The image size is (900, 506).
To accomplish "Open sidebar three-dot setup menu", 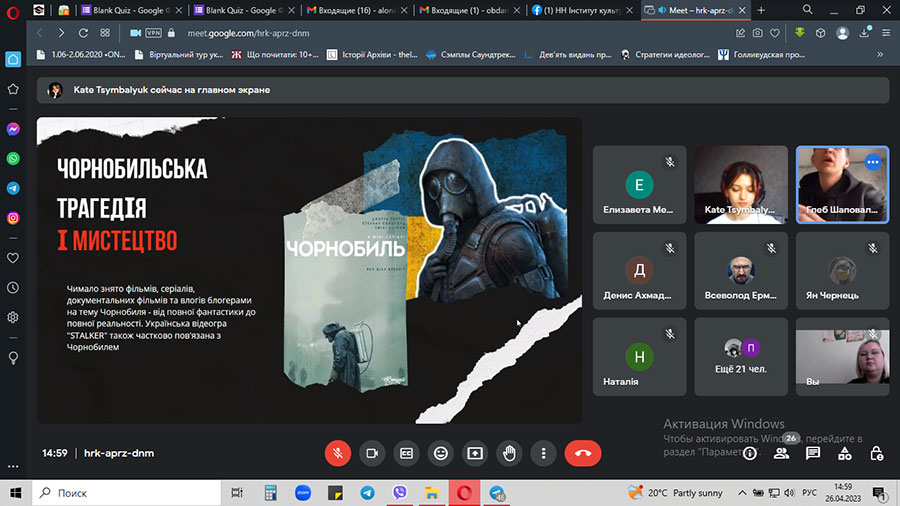I will point(13,466).
